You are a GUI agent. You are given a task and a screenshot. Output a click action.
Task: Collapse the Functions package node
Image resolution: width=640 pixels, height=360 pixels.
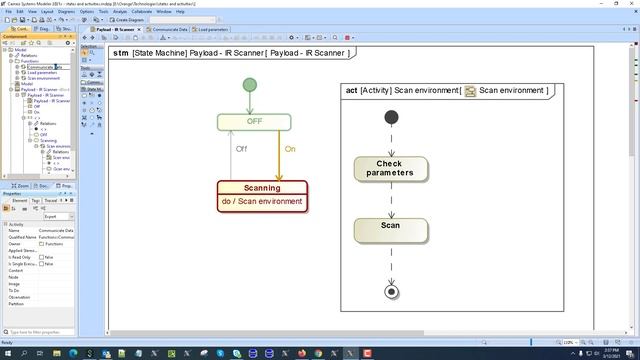pyautogui.click(x=11, y=61)
